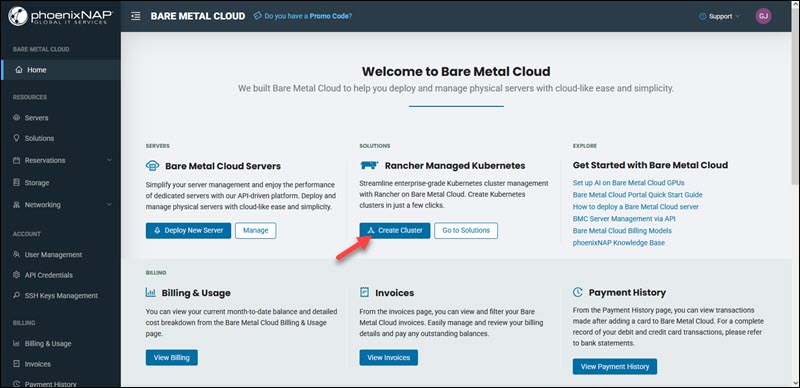Click the Support info icon
The height and width of the screenshot is (388, 800).
tap(703, 16)
